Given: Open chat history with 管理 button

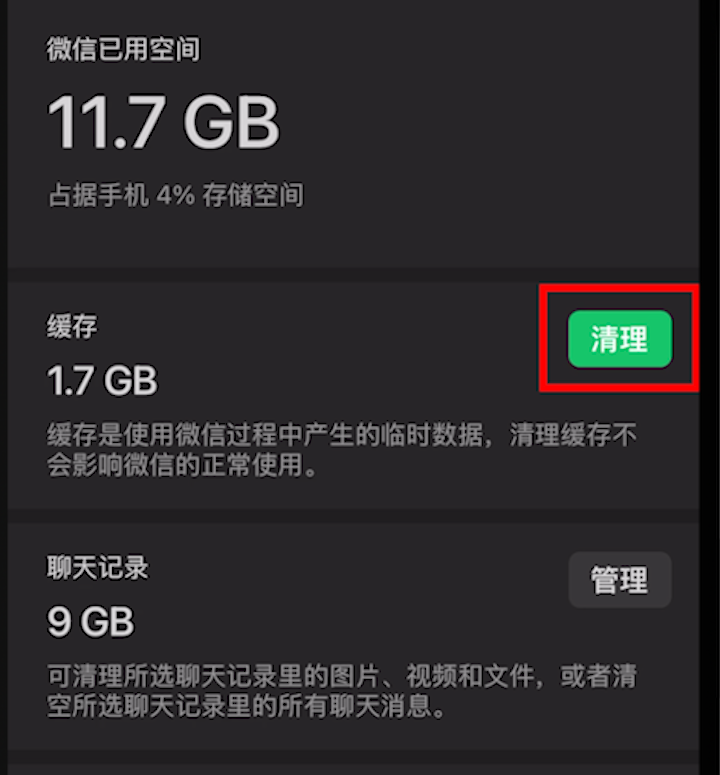Looking at the screenshot, I should 620,580.
